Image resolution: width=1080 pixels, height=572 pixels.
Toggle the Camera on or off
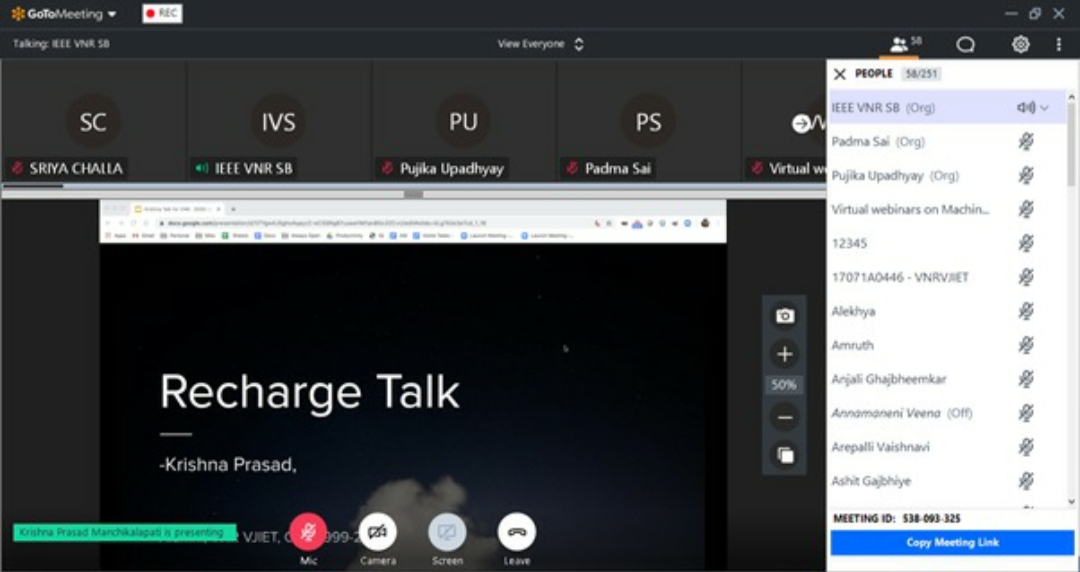377,533
